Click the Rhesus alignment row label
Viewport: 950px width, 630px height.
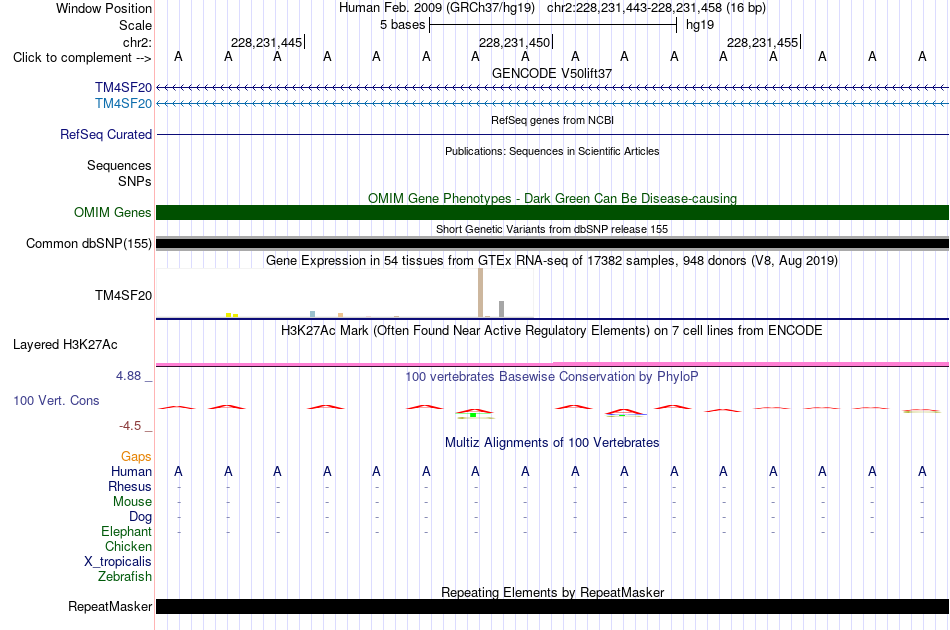click(x=130, y=486)
